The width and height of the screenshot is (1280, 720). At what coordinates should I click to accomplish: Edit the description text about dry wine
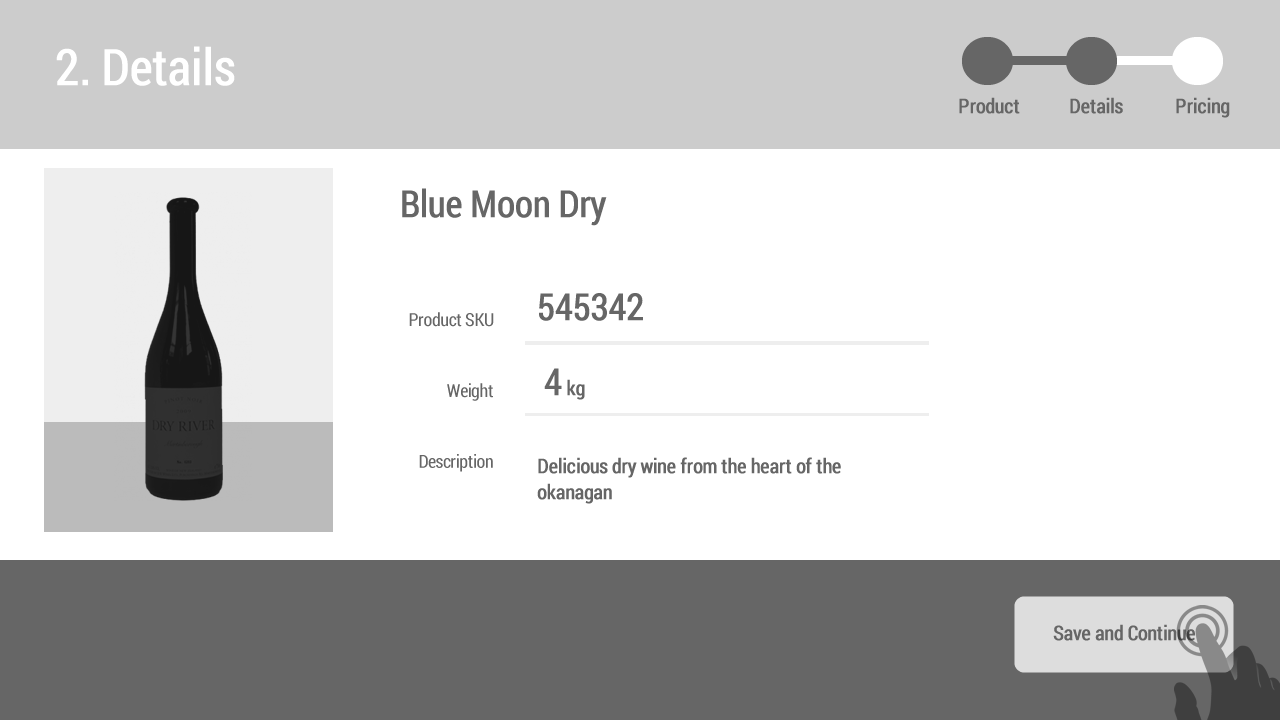click(689, 479)
